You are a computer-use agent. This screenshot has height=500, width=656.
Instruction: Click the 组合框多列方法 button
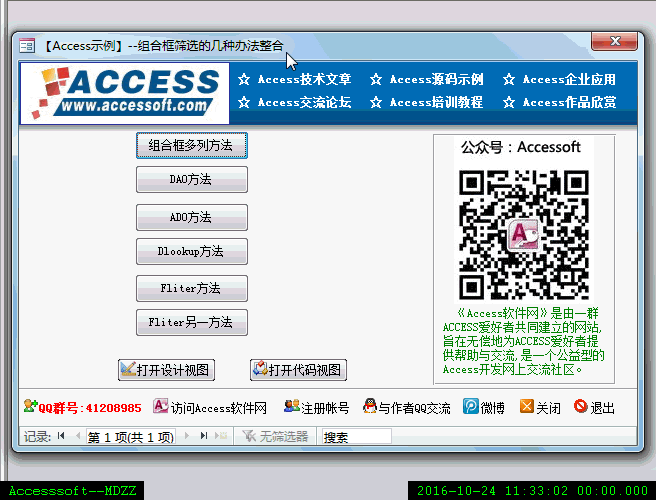192,146
